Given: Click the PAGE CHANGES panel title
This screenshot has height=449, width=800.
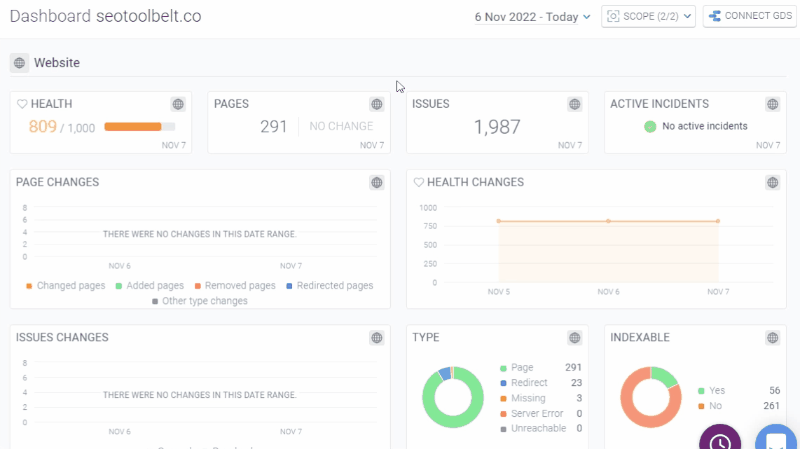Looking at the screenshot, I should point(58,182).
